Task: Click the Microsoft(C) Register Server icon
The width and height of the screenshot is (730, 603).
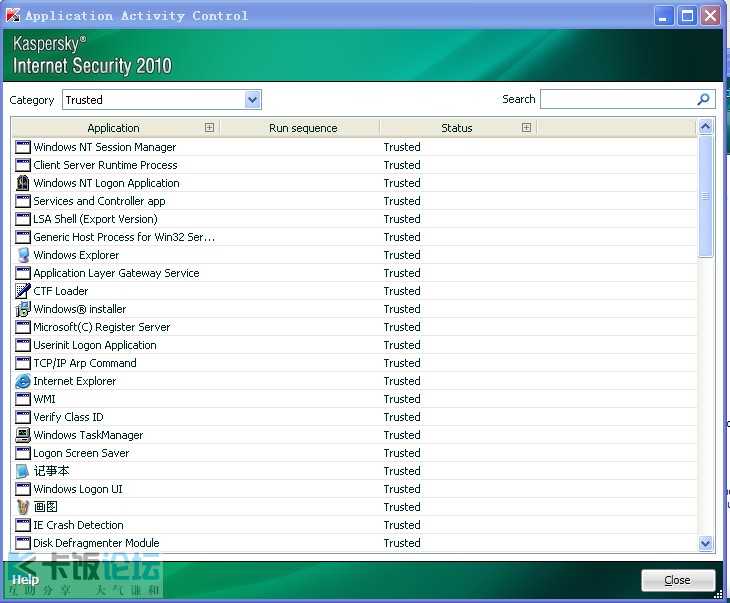Action: coord(23,327)
